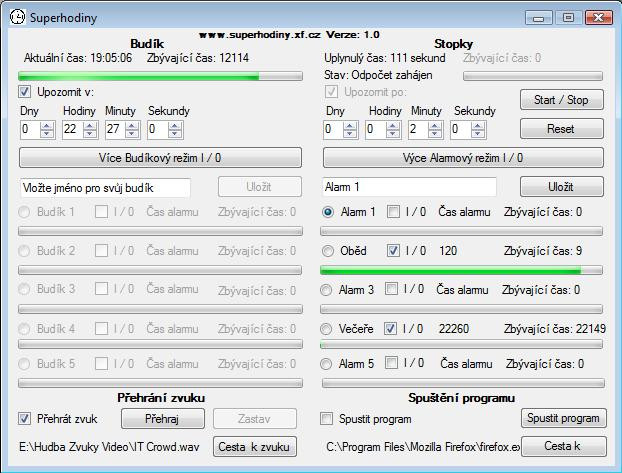Minimize the Superhodiny window
Screen dimensions: 622x473
(x=539, y=17)
